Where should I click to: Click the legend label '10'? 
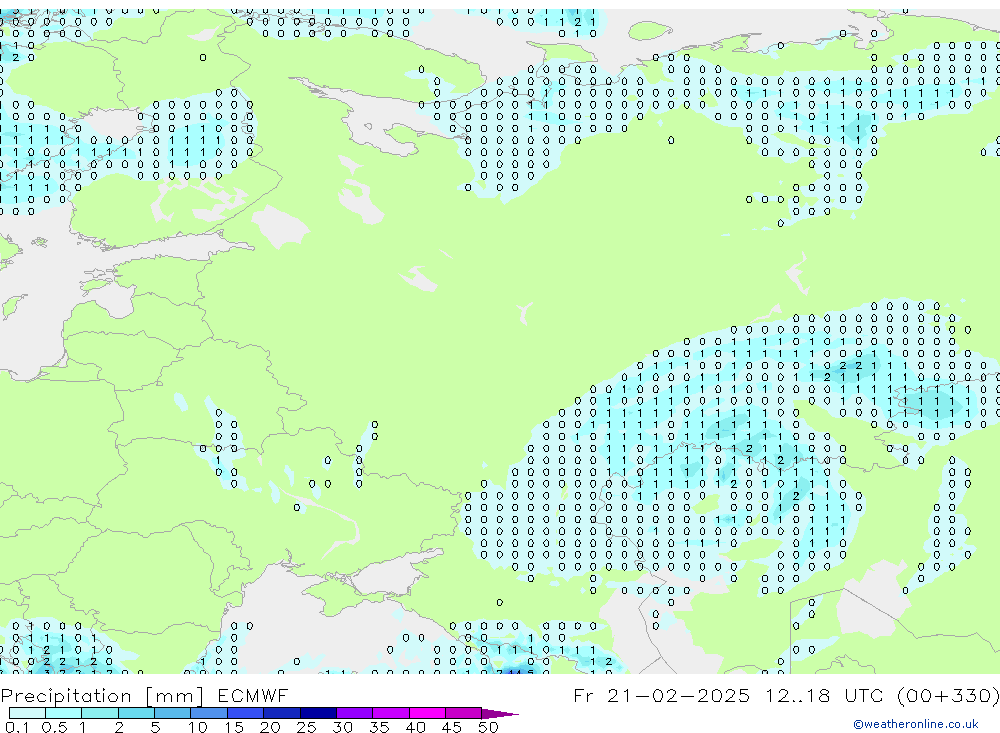(198, 727)
